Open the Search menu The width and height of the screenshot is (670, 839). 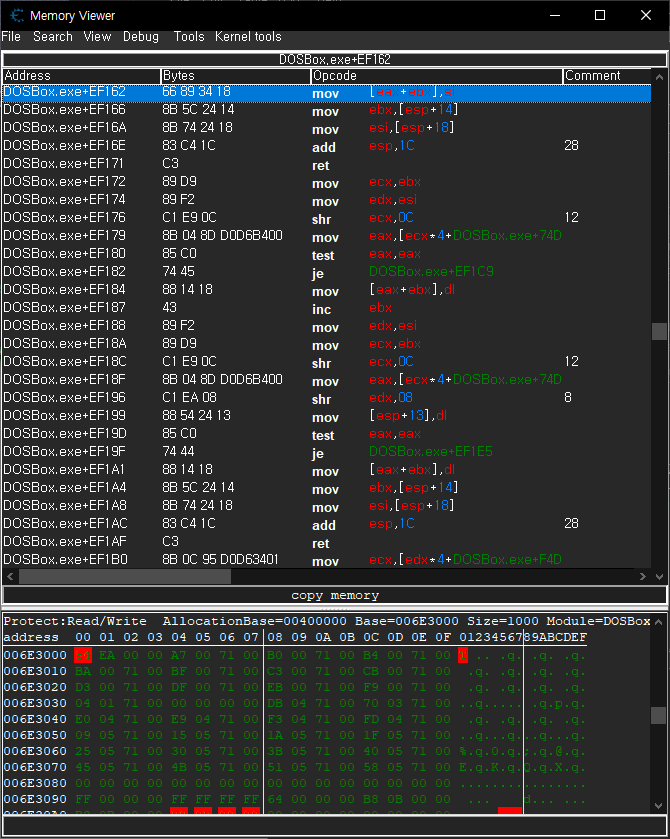(52, 37)
